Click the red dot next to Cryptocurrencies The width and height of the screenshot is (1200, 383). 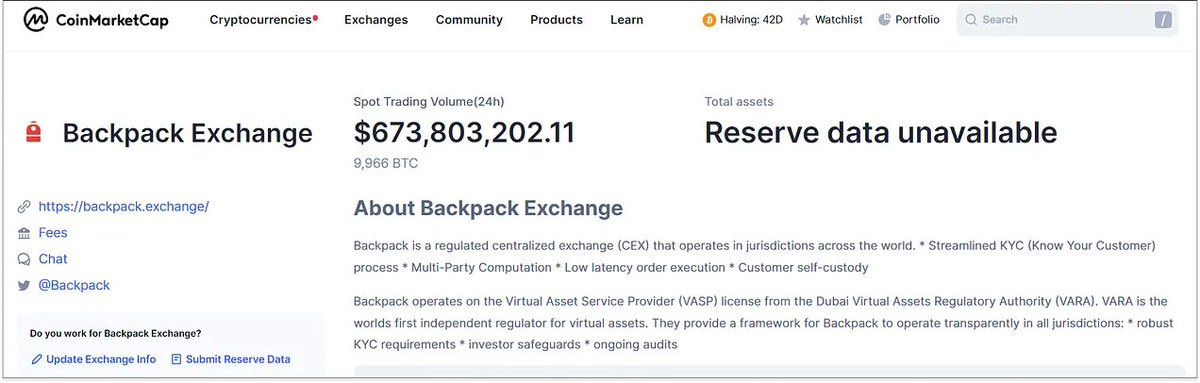tap(316, 17)
